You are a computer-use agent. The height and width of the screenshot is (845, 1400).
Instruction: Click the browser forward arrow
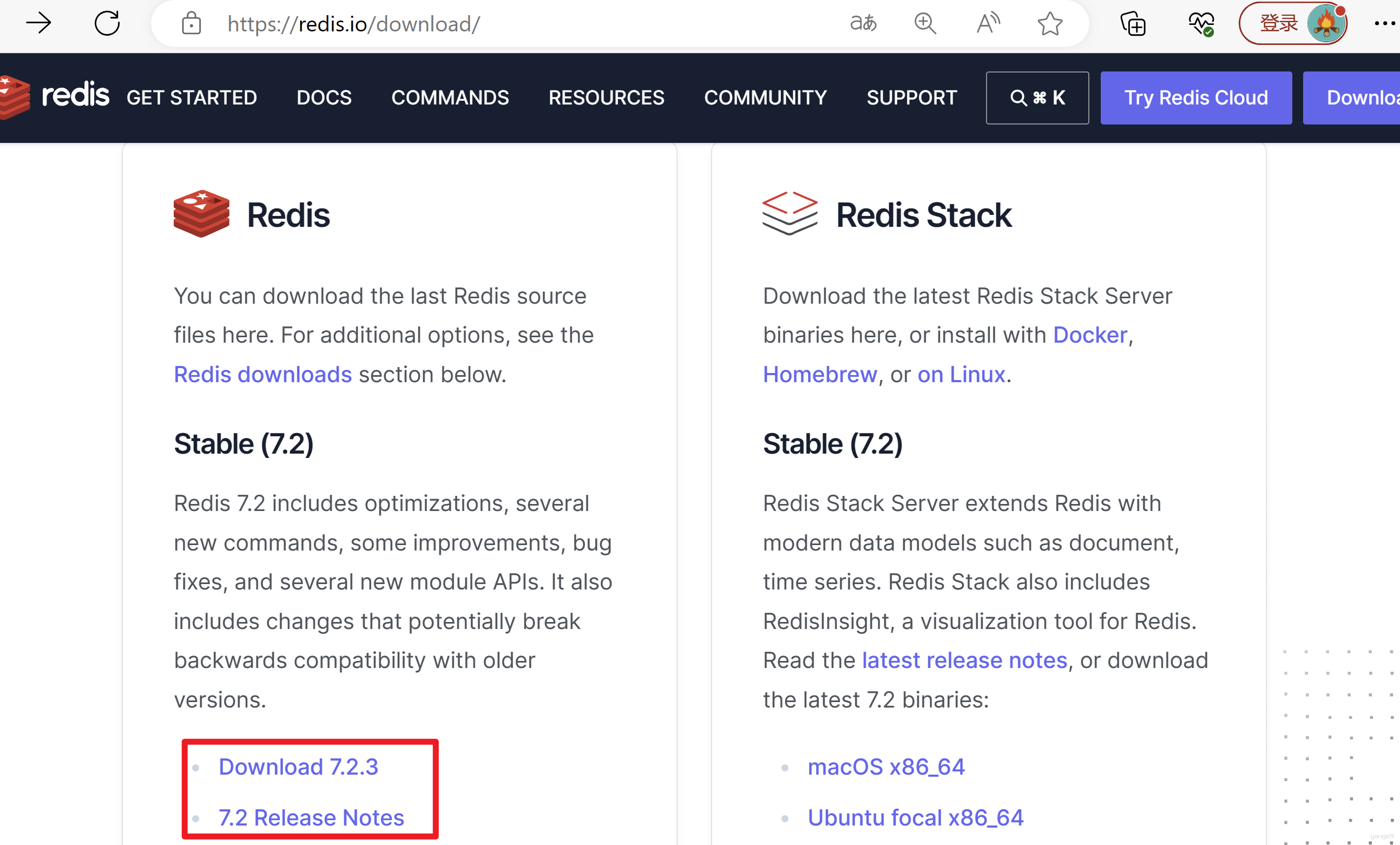38,23
